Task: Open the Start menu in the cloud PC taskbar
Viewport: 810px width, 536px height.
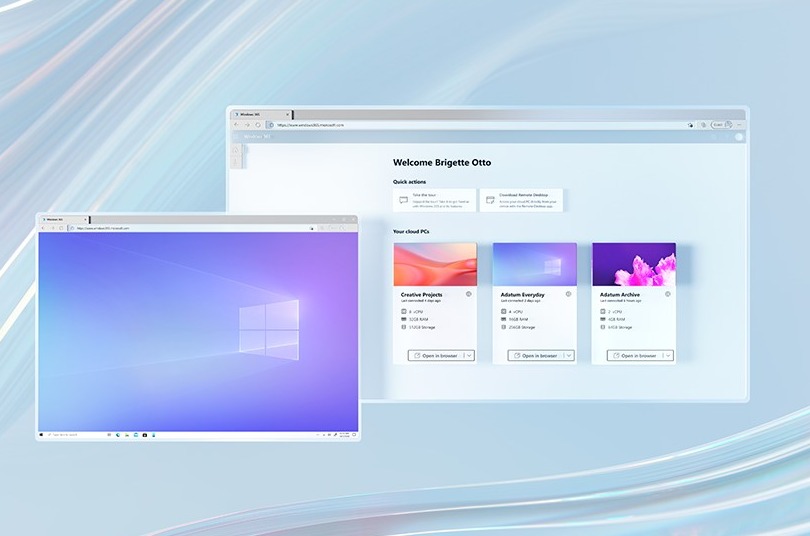Action: click(x=41, y=435)
